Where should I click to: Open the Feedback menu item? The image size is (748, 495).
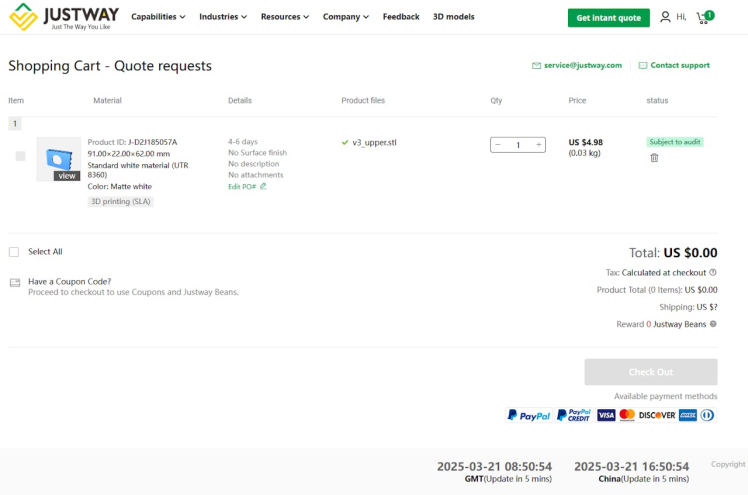pyautogui.click(x=401, y=17)
